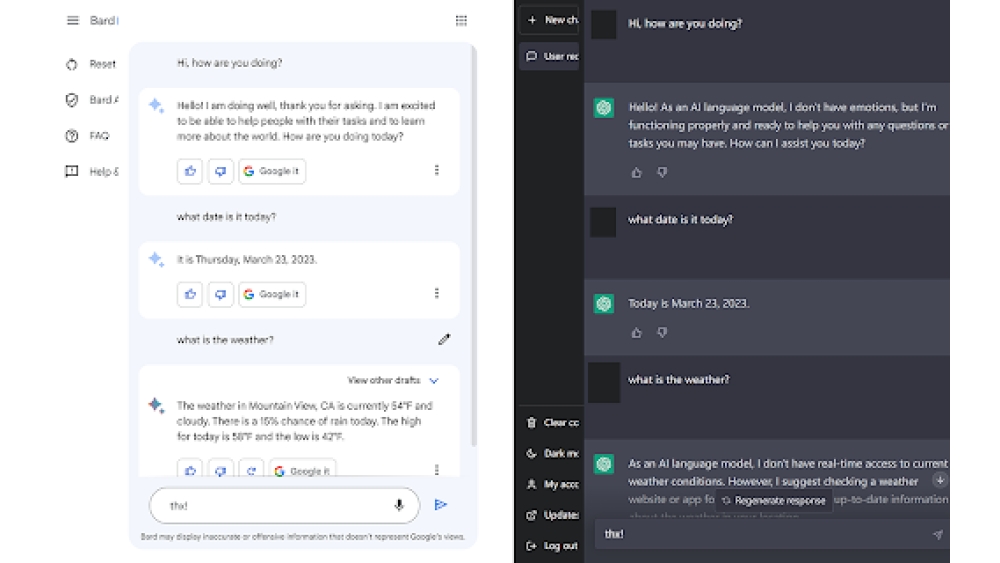1000x563 pixels.
Task: Open the Bard hamburger menu
Action: pos(73,20)
